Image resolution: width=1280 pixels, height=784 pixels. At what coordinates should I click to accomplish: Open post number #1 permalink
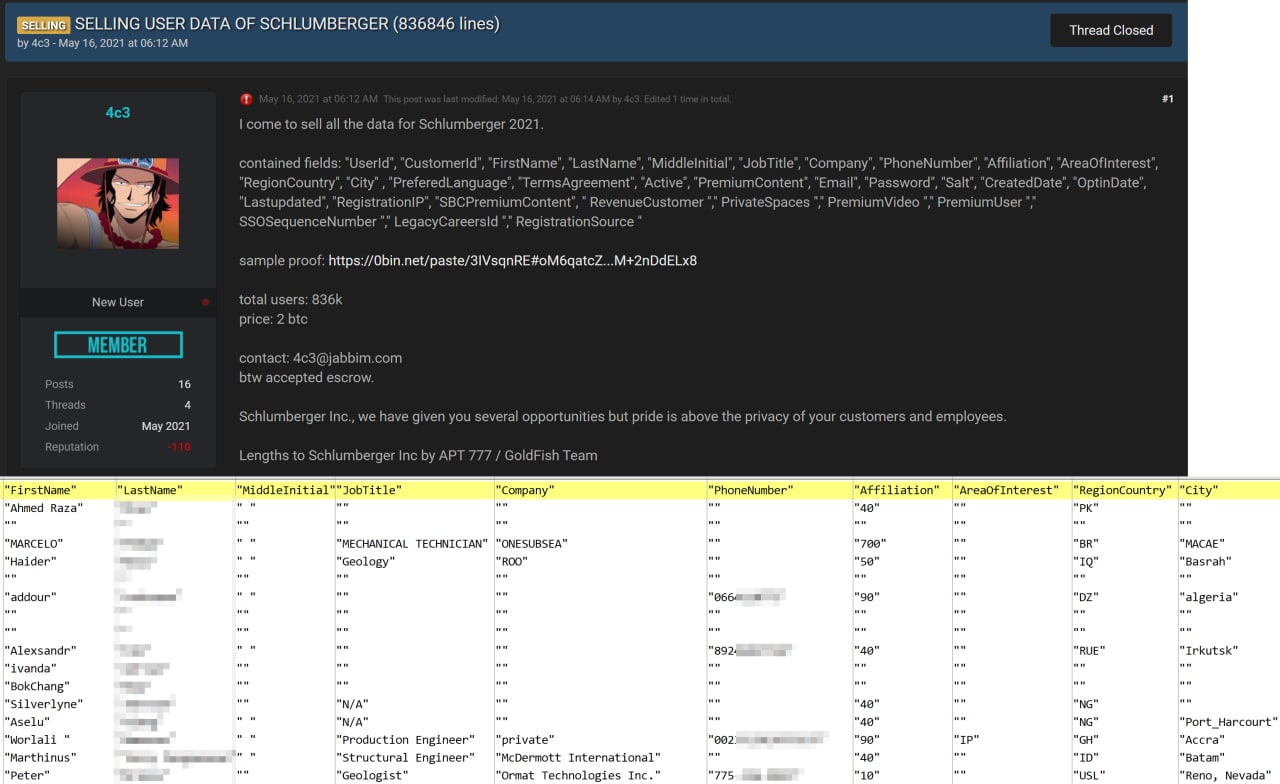1167,99
